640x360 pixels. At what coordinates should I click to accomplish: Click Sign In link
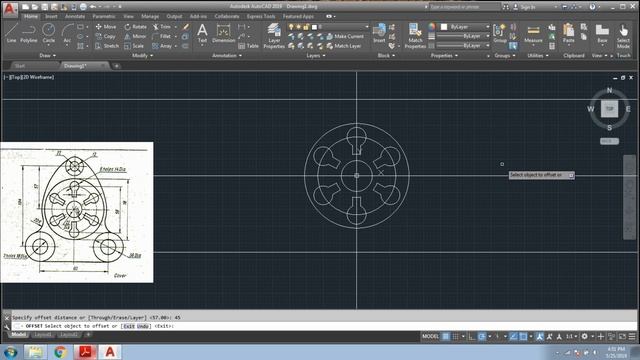coord(527,7)
